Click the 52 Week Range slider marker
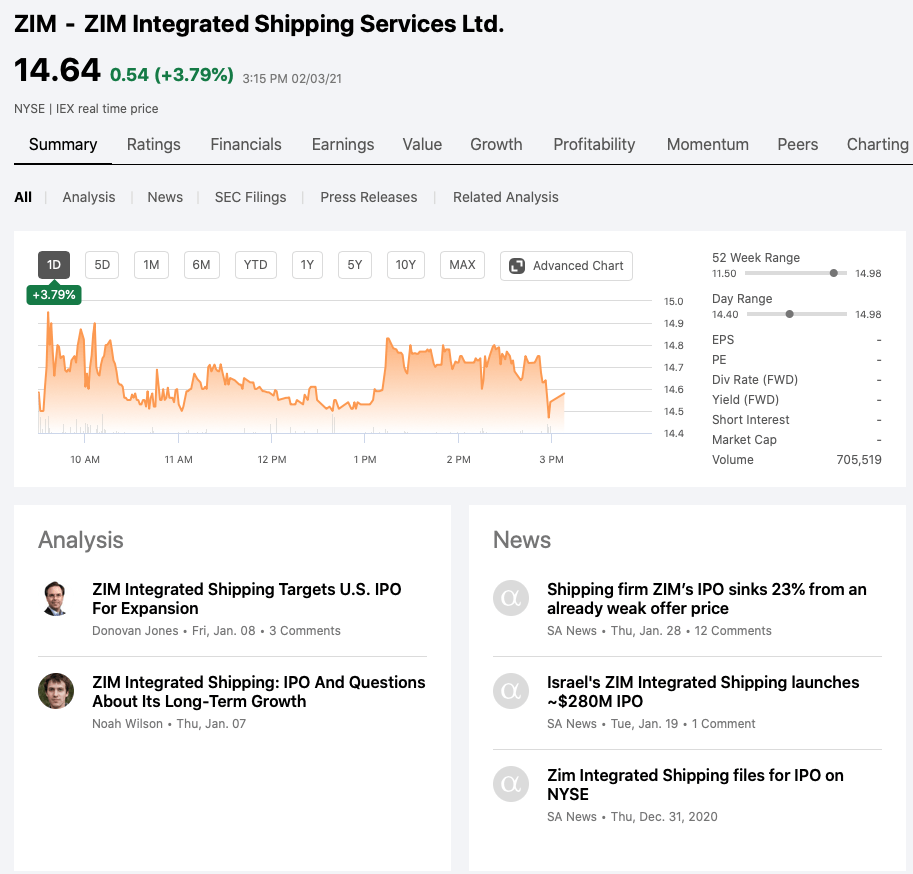This screenshot has height=874, width=913. 834,273
